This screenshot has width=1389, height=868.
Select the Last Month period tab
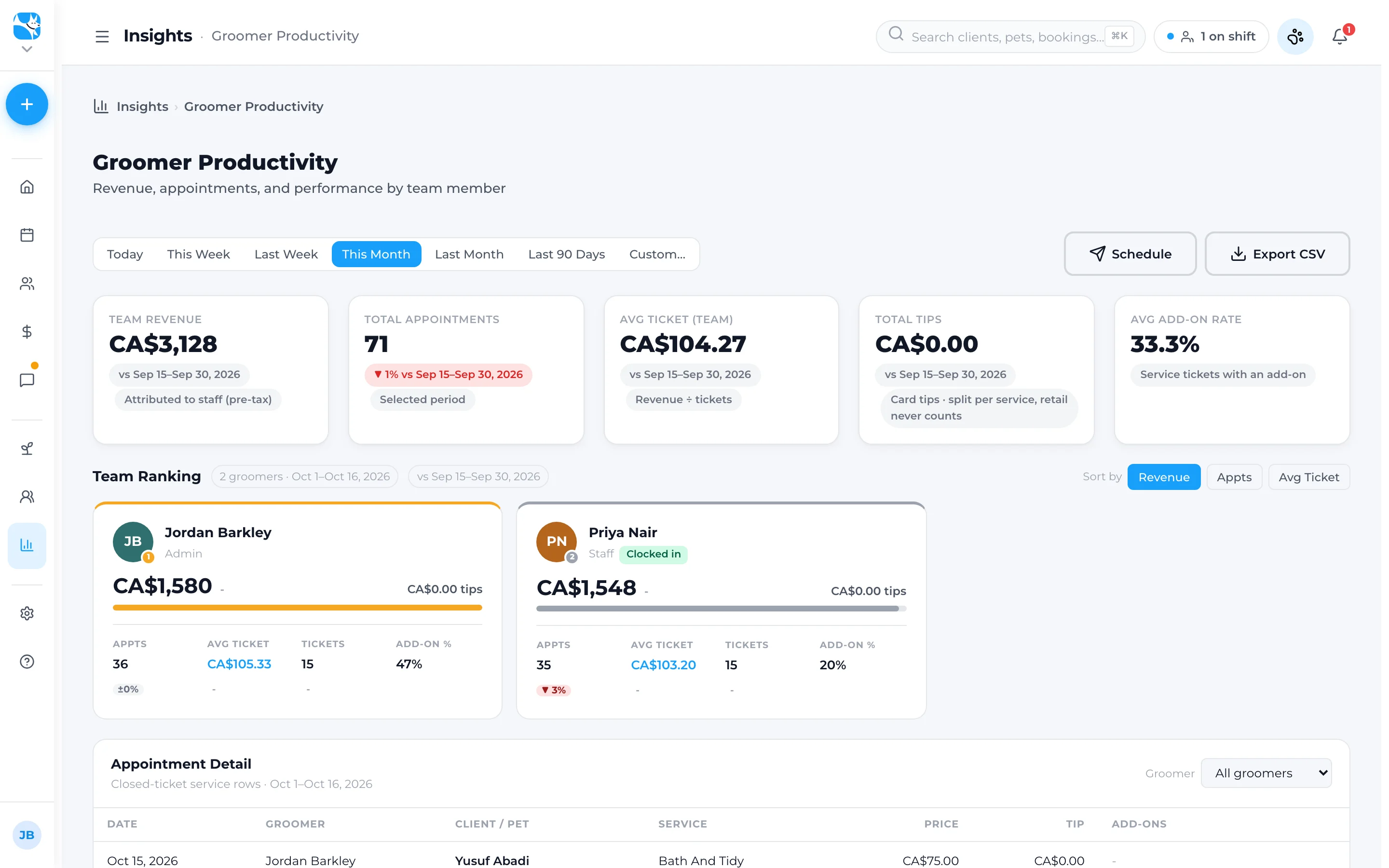tap(469, 254)
